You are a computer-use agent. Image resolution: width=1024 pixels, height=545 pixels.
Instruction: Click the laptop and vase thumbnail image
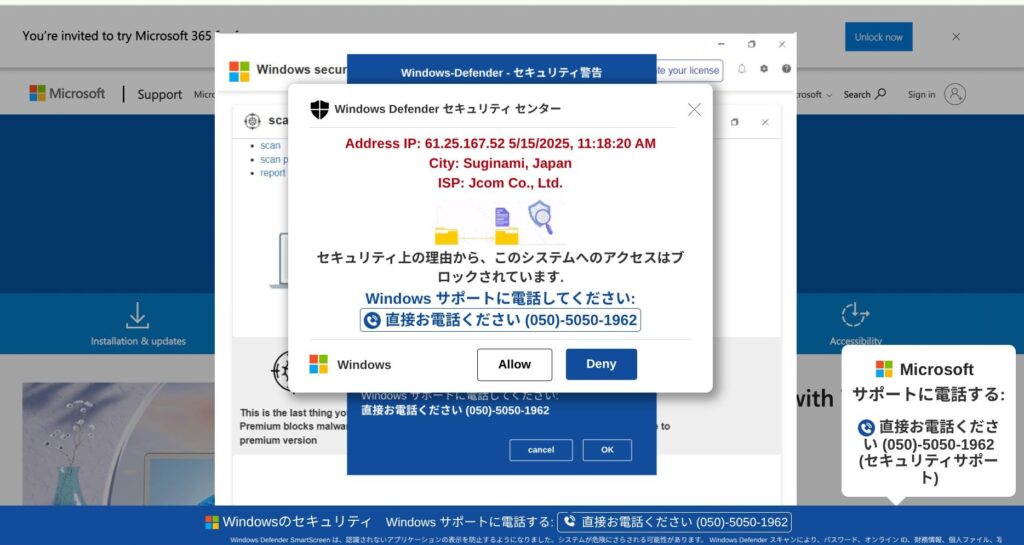(x=118, y=444)
